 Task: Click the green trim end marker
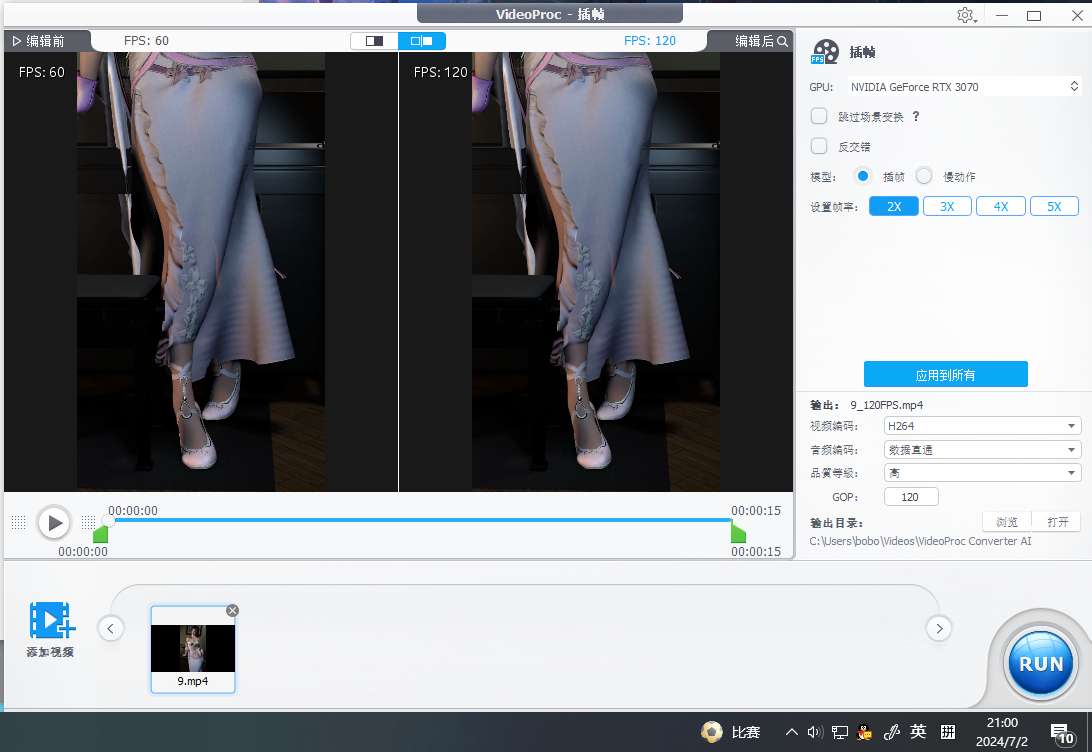(738, 533)
